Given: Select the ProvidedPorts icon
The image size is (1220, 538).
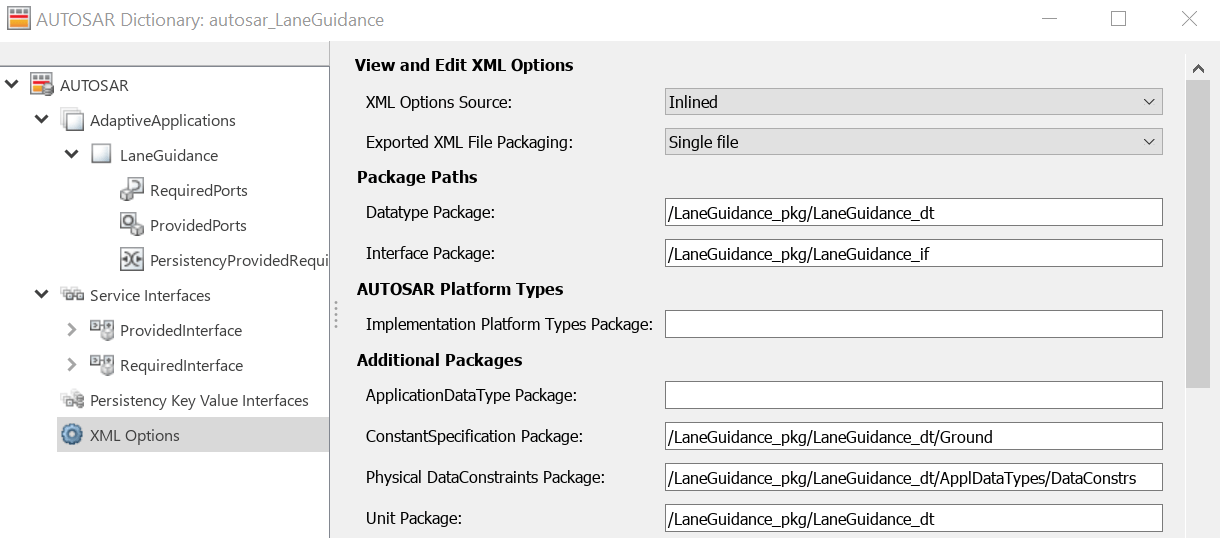Looking at the screenshot, I should pyautogui.click(x=131, y=225).
